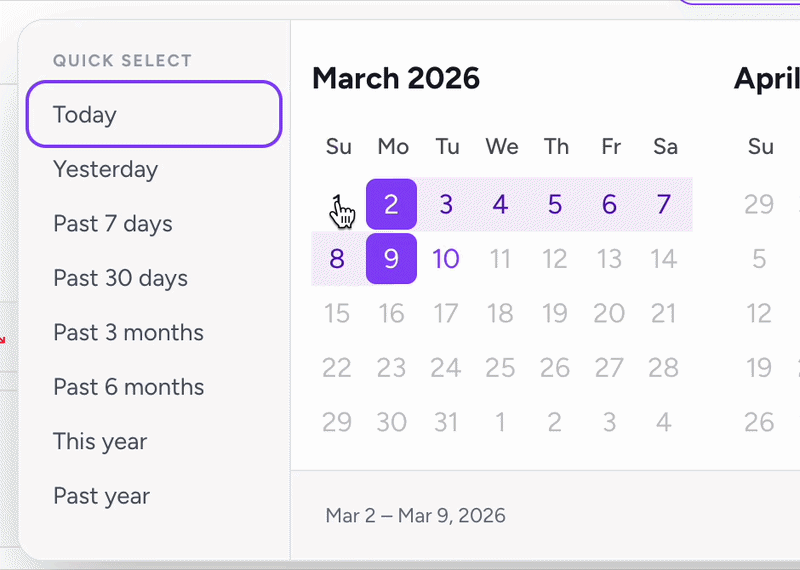This screenshot has width=800, height=570.
Task: Click March 1 in the calendar
Action: tap(337, 204)
